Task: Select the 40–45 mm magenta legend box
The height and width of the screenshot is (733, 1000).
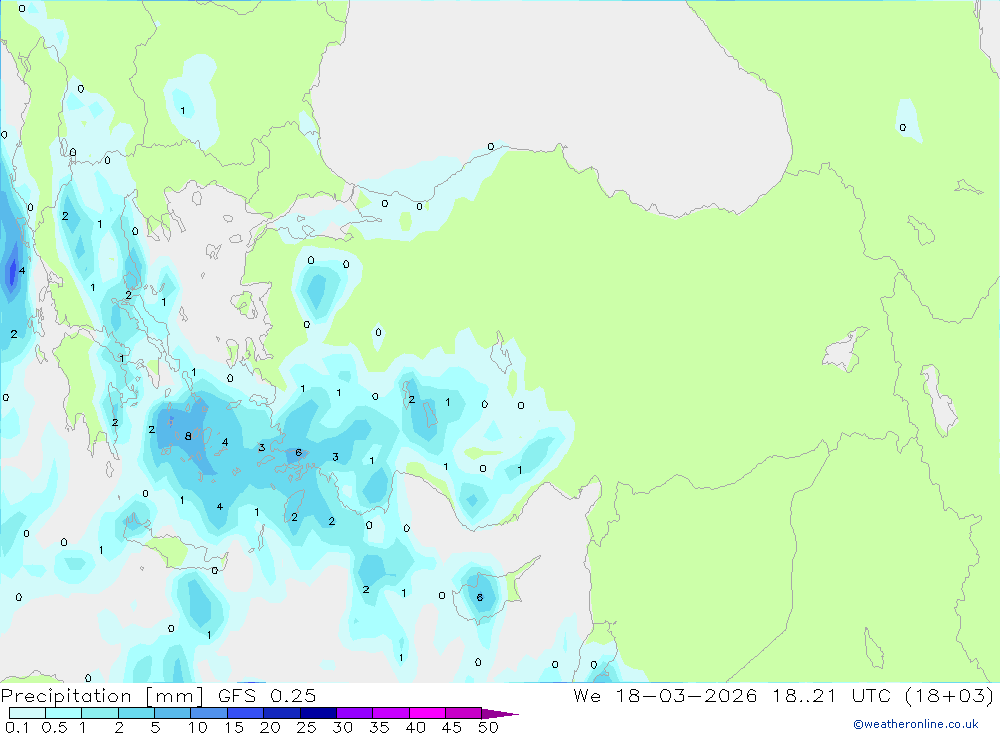Action: [x=427, y=713]
